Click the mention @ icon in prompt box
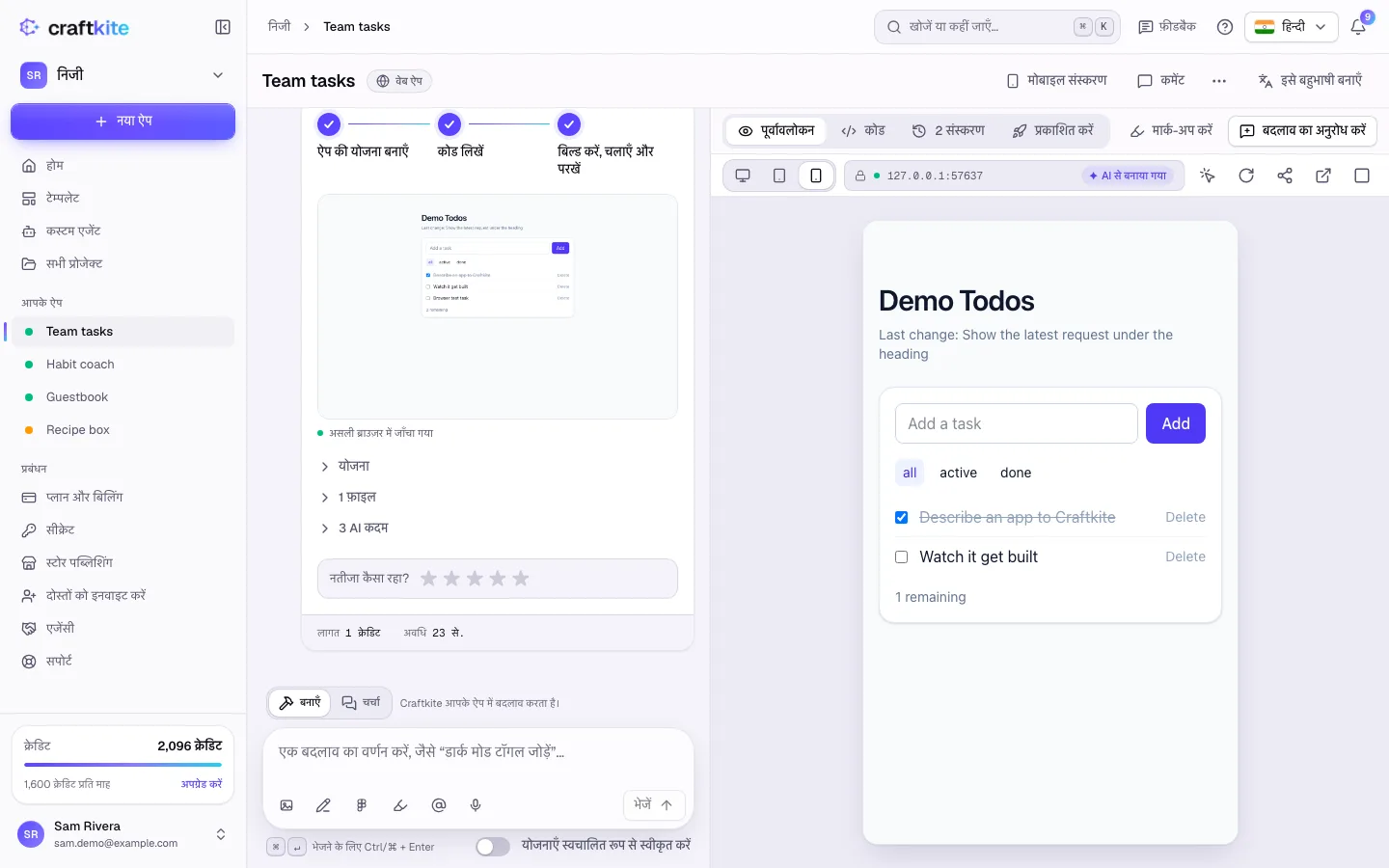Viewport: 1389px width, 868px height. click(x=439, y=805)
